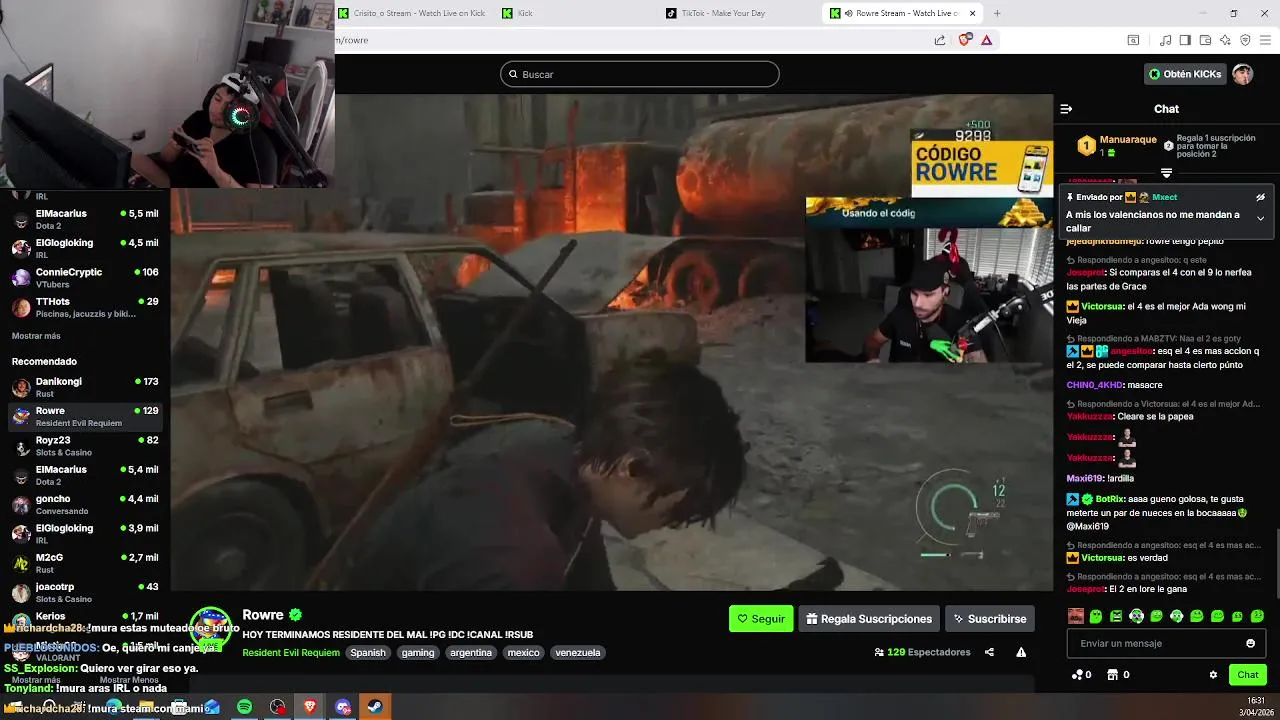Open the emoji picker smiley icon
This screenshot has width=1280, height=720.
[1250, 643]
